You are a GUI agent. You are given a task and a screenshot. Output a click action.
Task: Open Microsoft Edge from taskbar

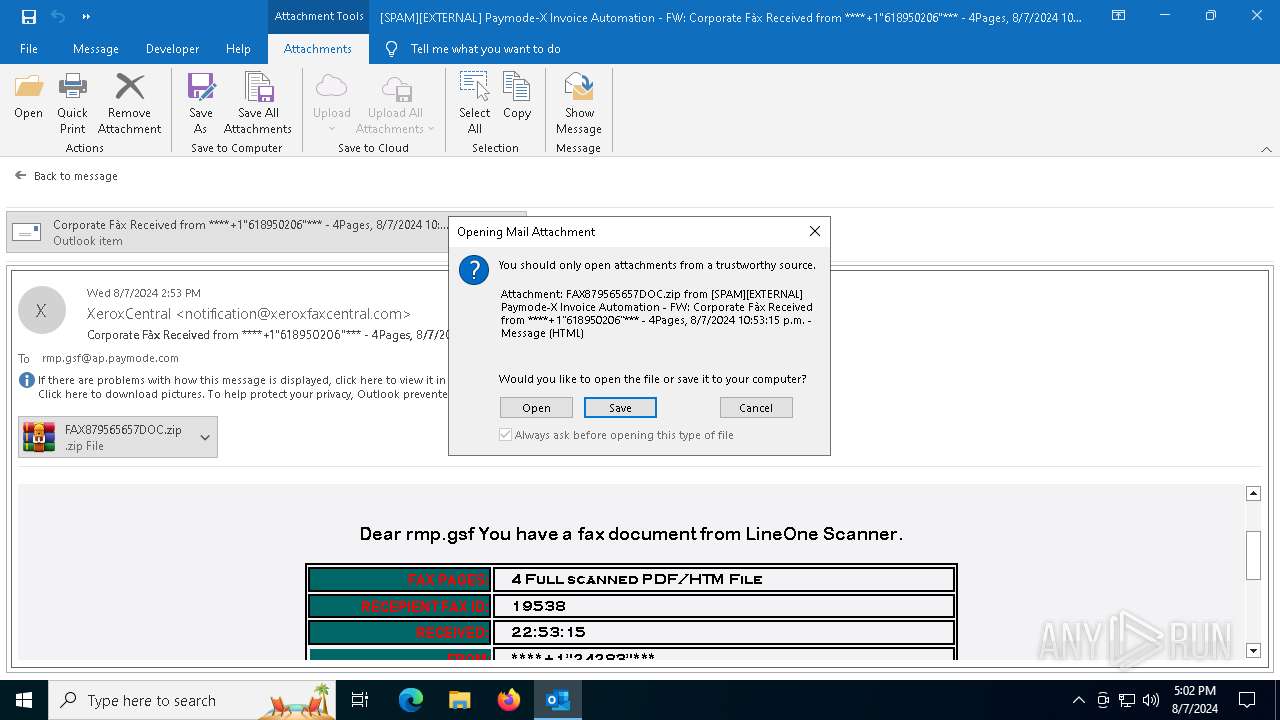(411, 700)
